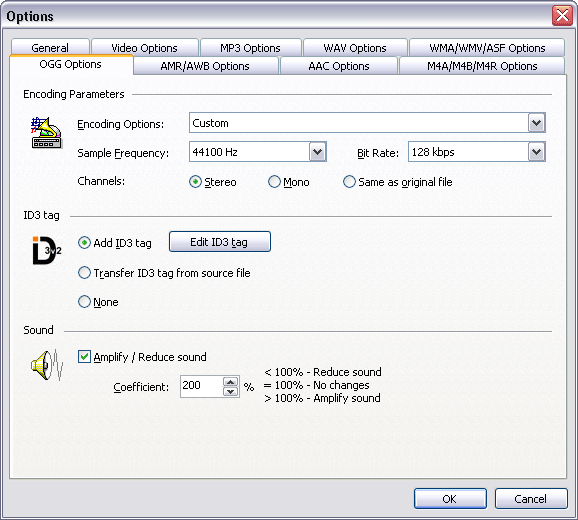Open the AMR/AWB Options tab
The image size is (578, 520).
click(x=205, y=66)
